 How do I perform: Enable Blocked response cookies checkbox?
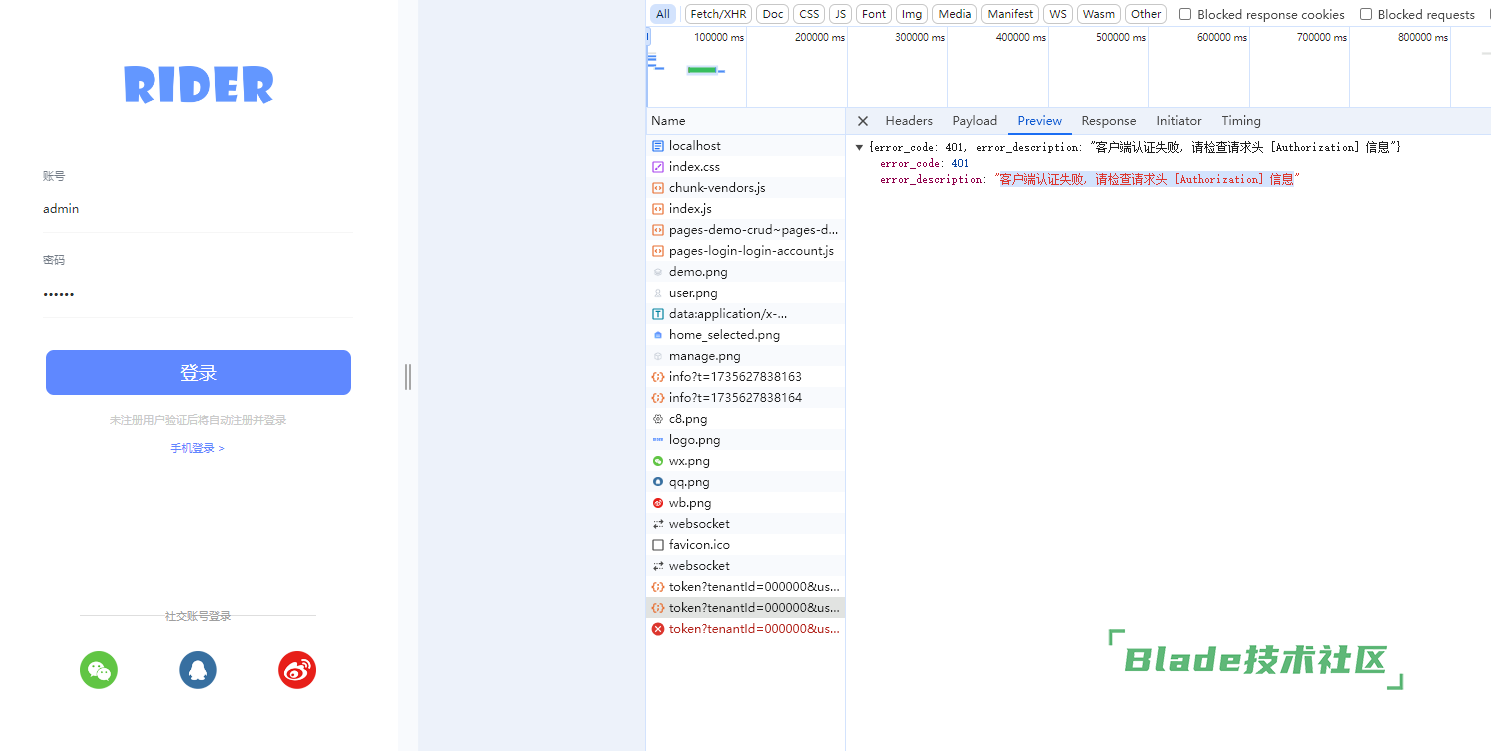click(1185, 14)
